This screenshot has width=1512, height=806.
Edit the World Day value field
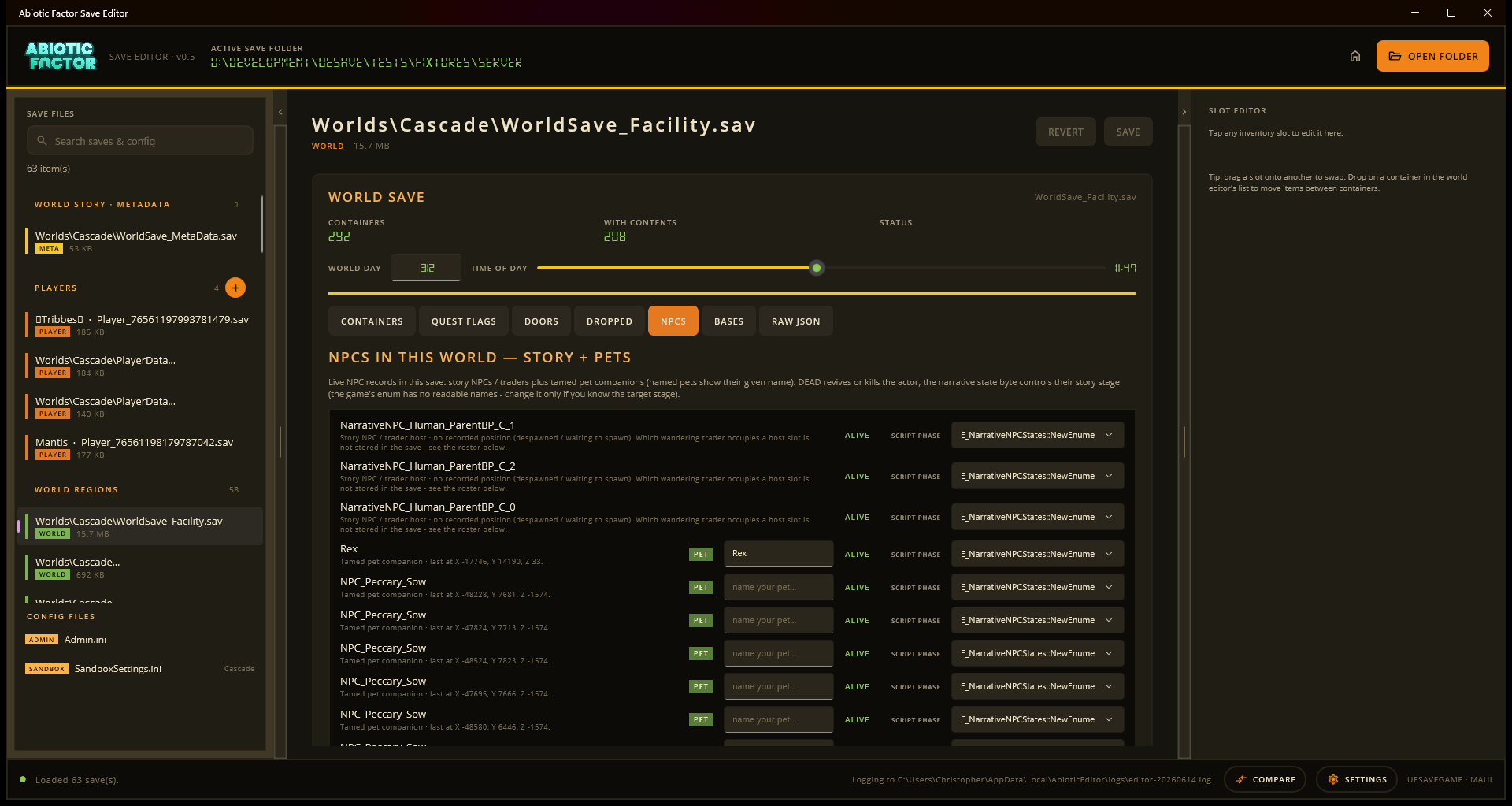click(426, 268)
